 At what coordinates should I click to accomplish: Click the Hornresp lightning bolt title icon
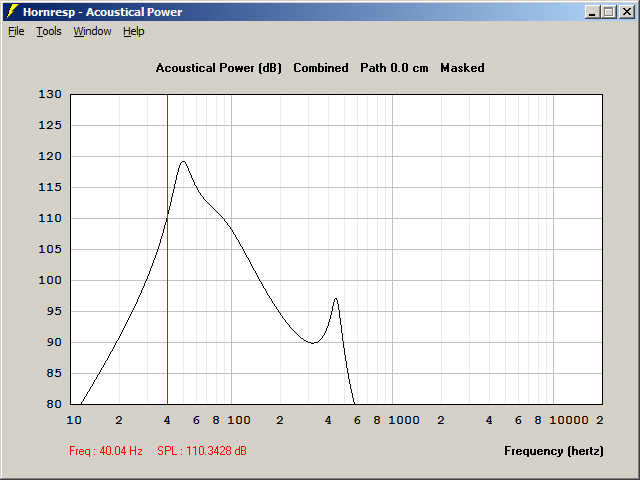pyautogui.click(x=13, y=12)
